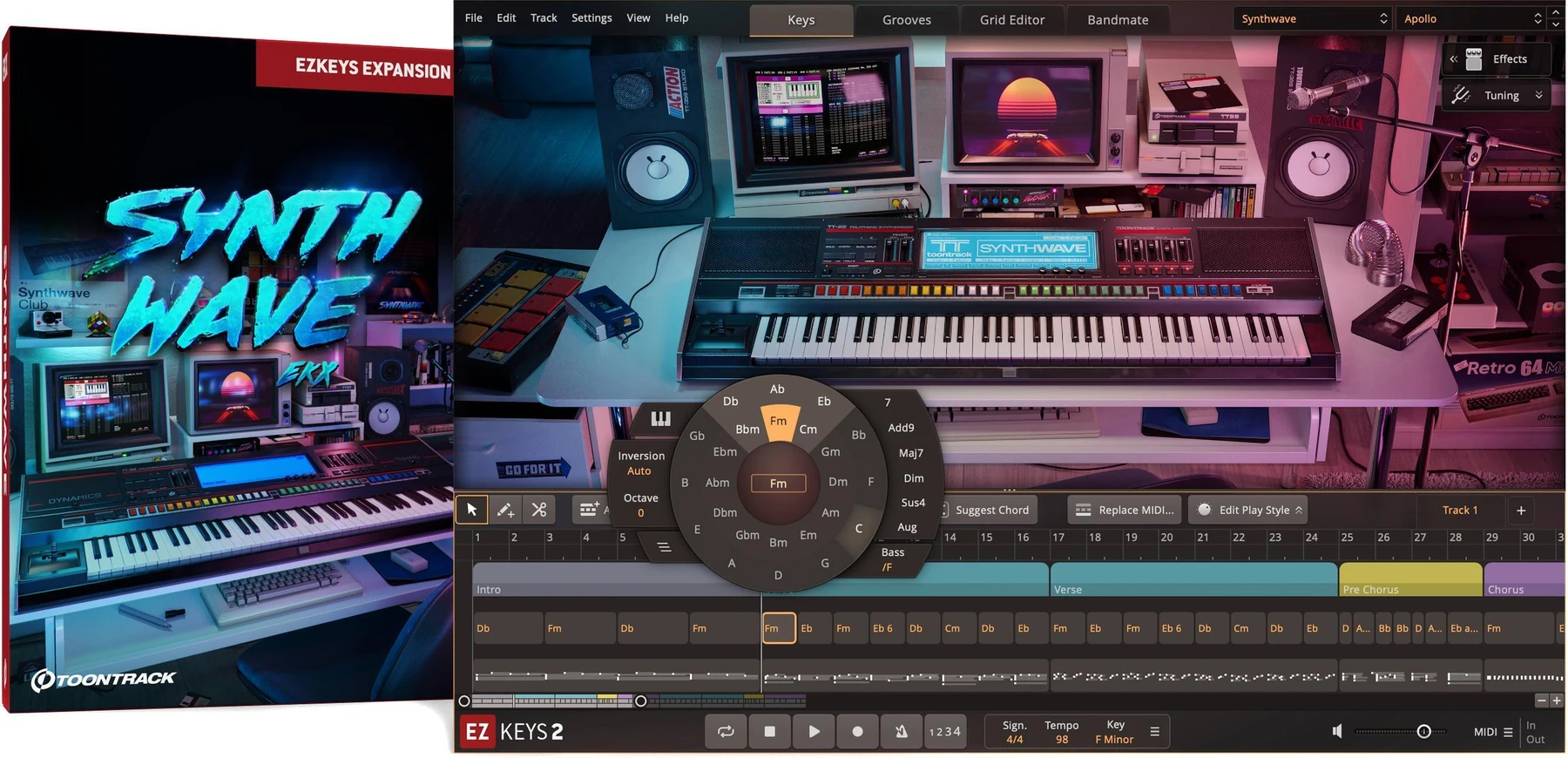This screenshot has height=758, width=1568.
Task: Select the Intro song section
Action: tap(617, 579)
